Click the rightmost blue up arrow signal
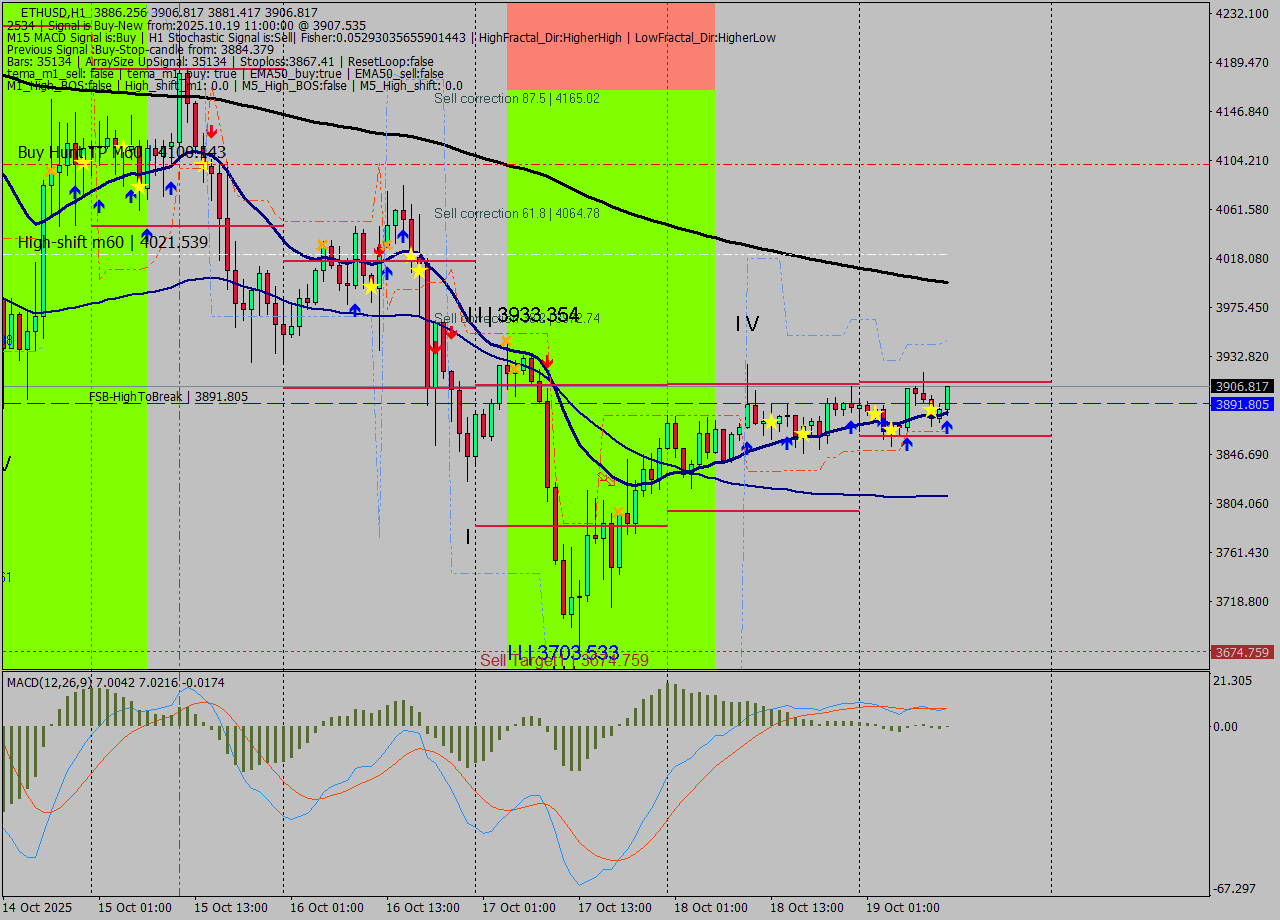Viewport: 1280px width, 920px height. [x=946, y=427]
